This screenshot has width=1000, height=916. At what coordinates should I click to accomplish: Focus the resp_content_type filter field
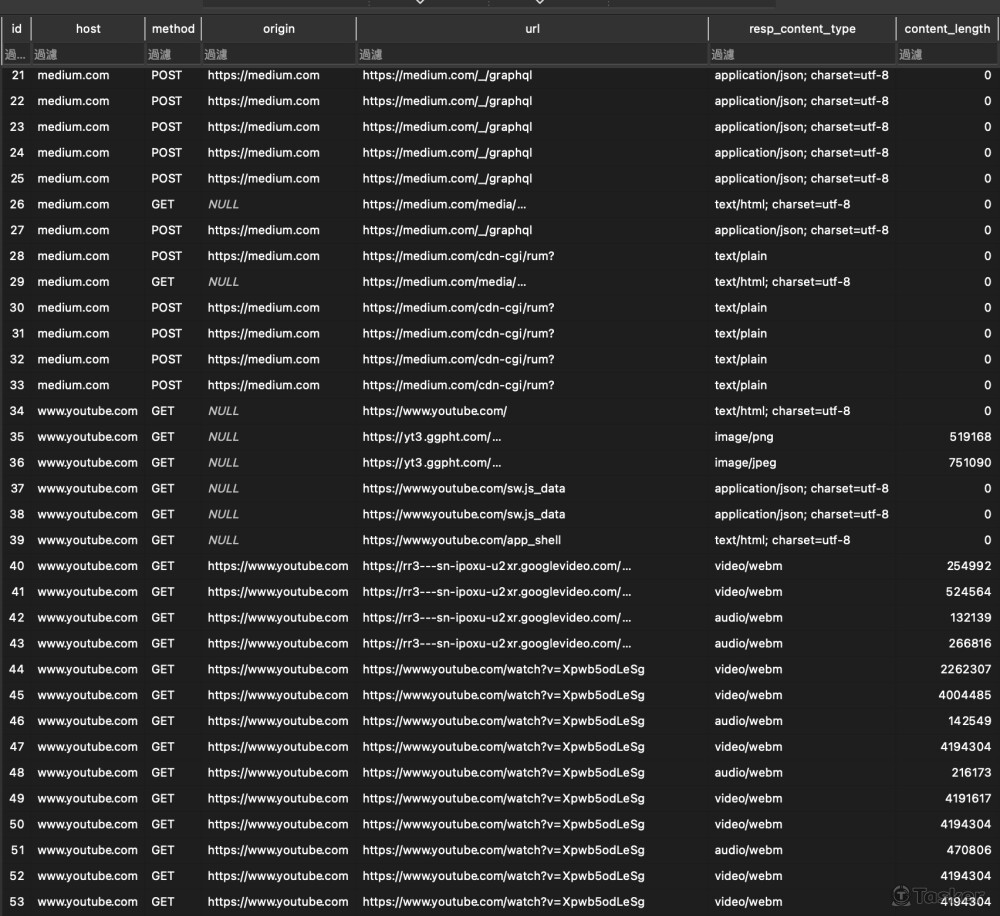[802, 54]
